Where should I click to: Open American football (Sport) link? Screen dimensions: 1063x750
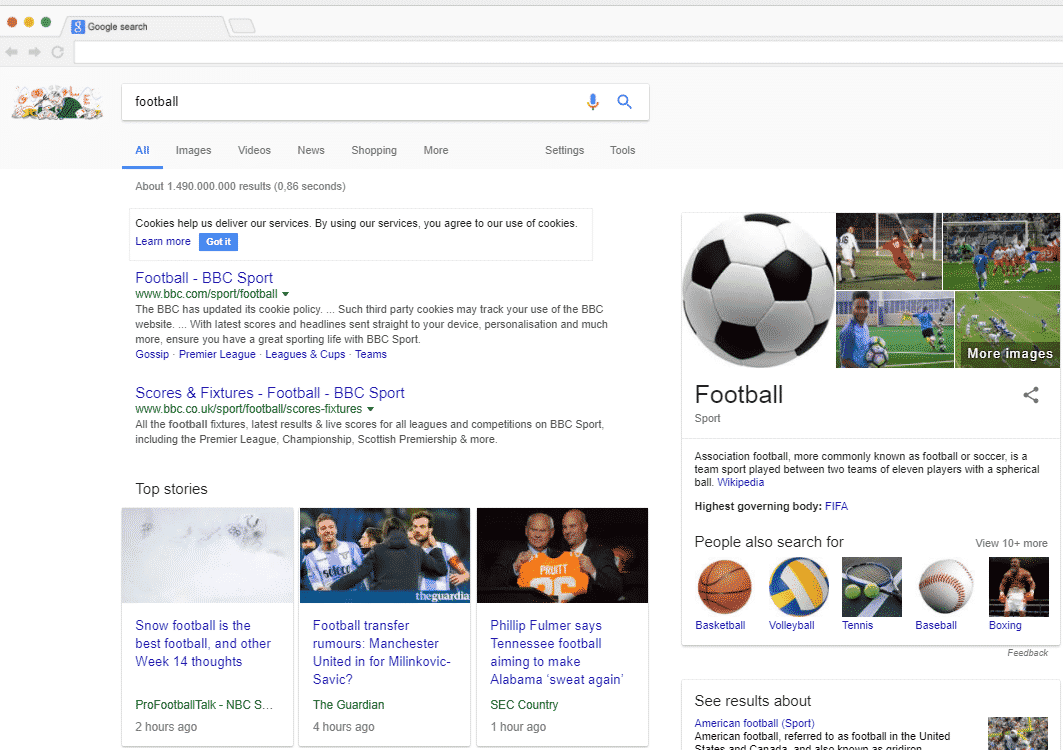(x=754, y=724)
